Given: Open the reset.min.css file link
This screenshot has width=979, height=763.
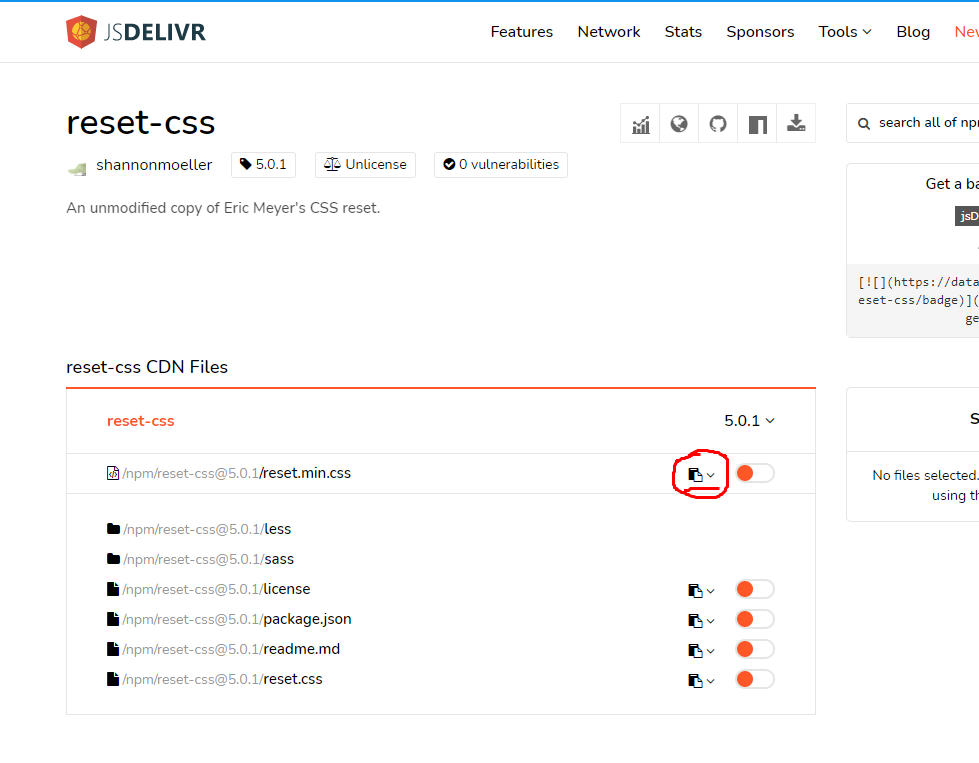Looking at the screenshot, I should point(237,473).
